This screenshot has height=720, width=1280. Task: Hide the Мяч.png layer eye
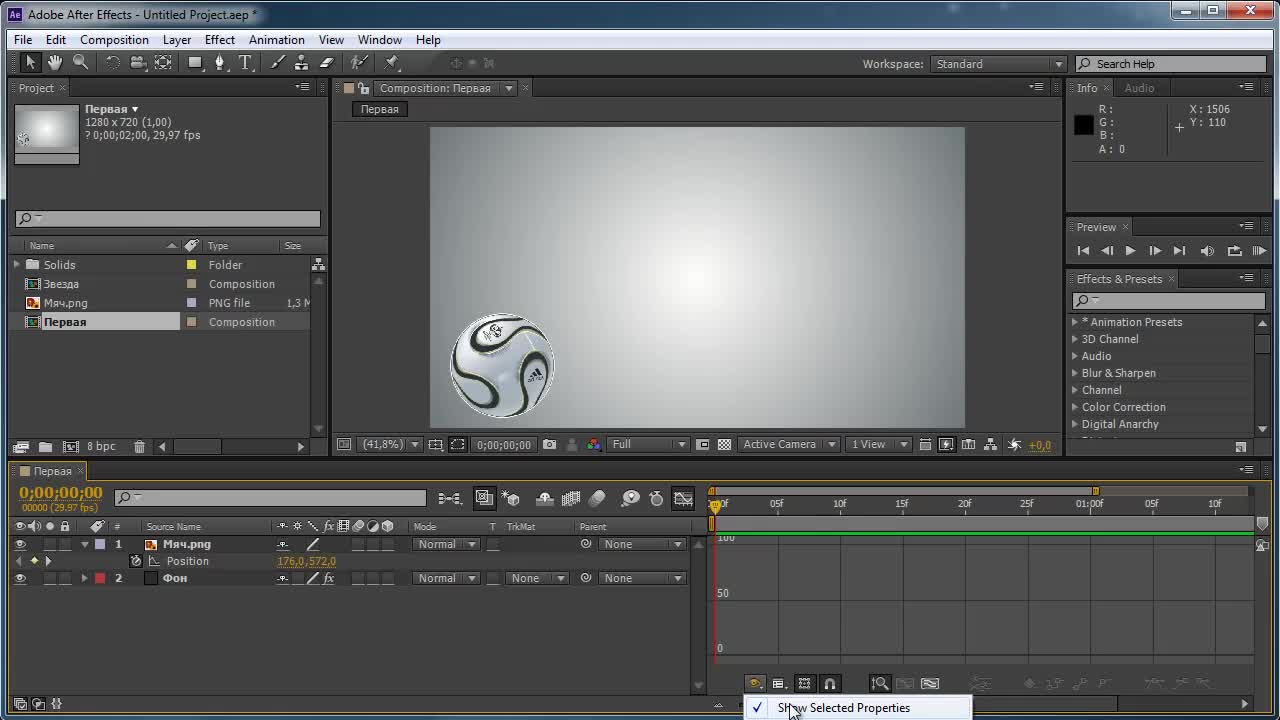point(20,544)
